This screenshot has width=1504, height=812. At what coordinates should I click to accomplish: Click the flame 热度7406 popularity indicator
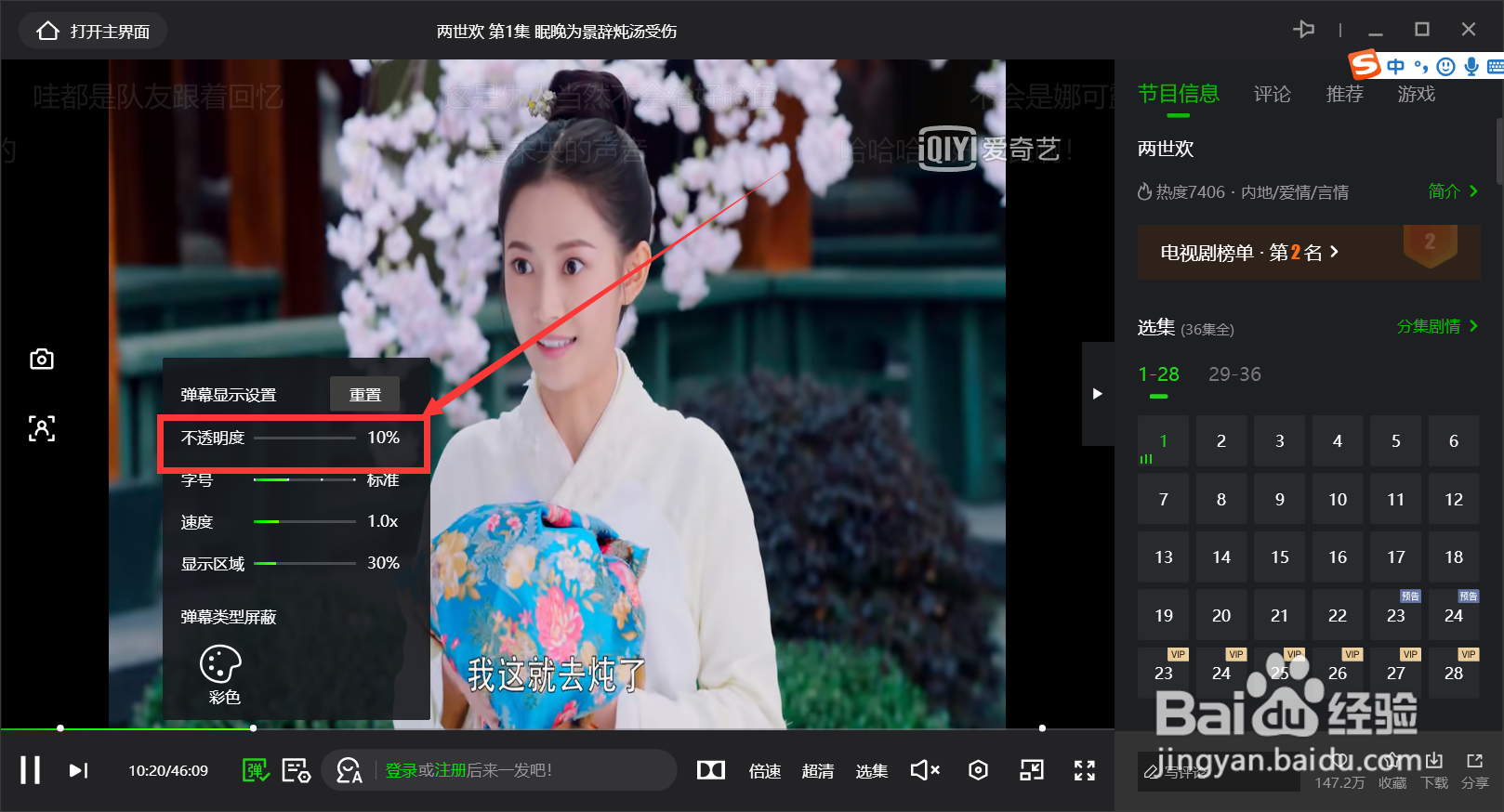(x=1181, y=192)
